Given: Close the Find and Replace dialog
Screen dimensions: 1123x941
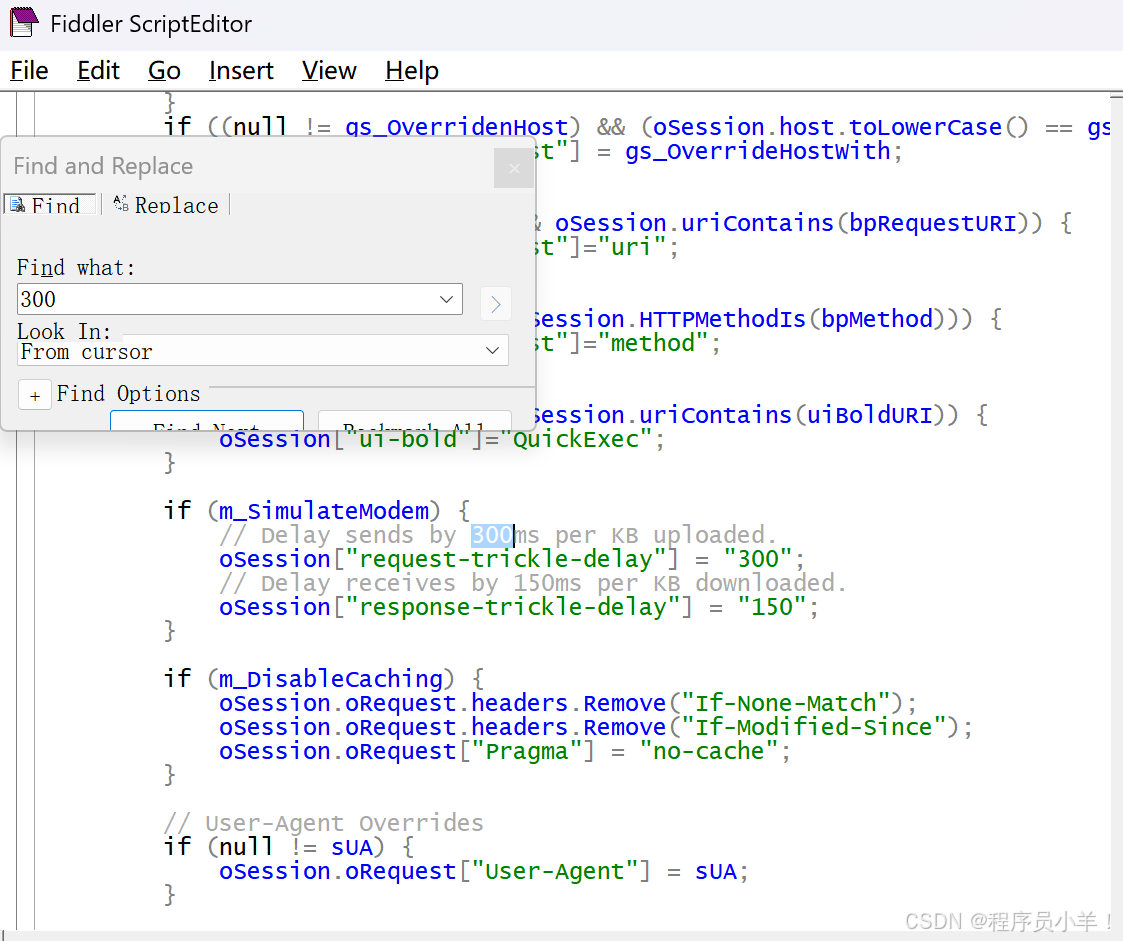Looking at the screenshot, I should pos(514,168).
